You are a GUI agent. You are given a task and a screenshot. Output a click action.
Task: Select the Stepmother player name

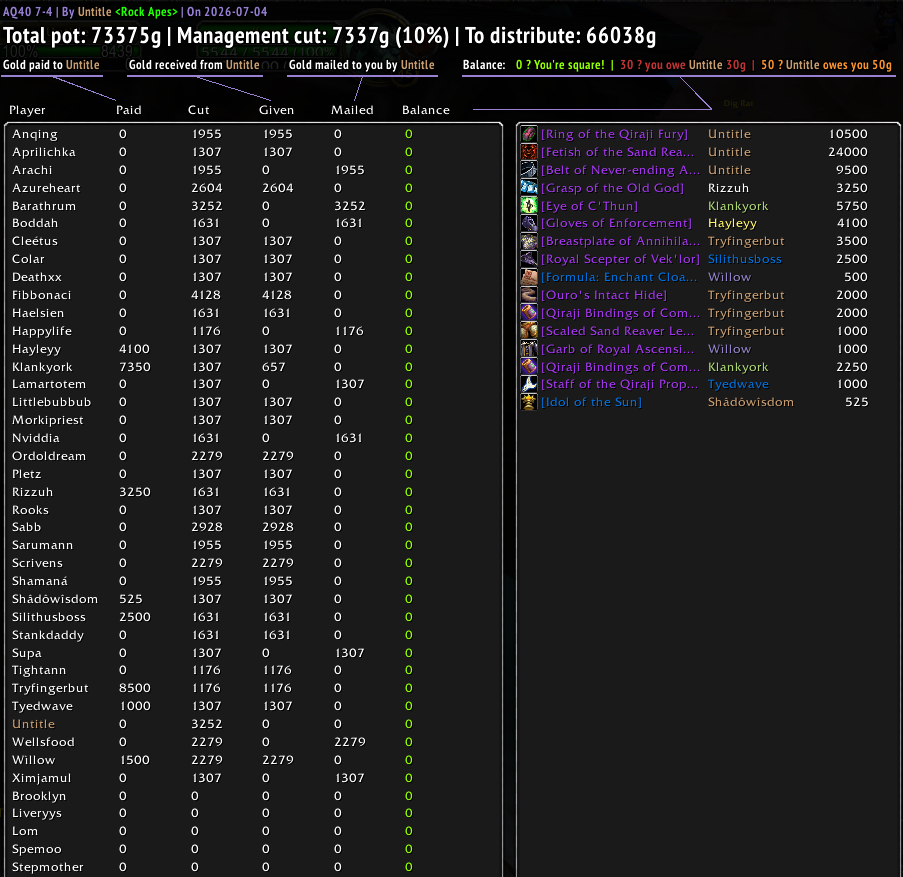coord(48,867)
